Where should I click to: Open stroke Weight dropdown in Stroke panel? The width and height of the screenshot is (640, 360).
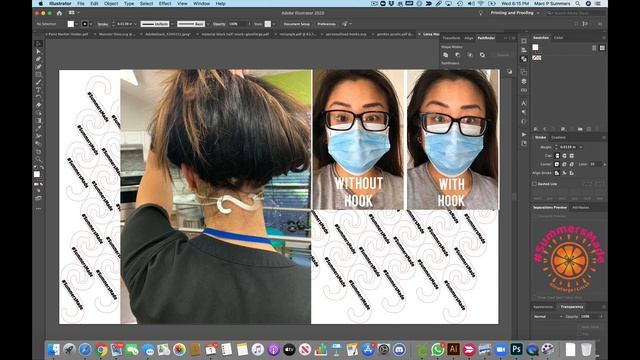click(581, 147)
